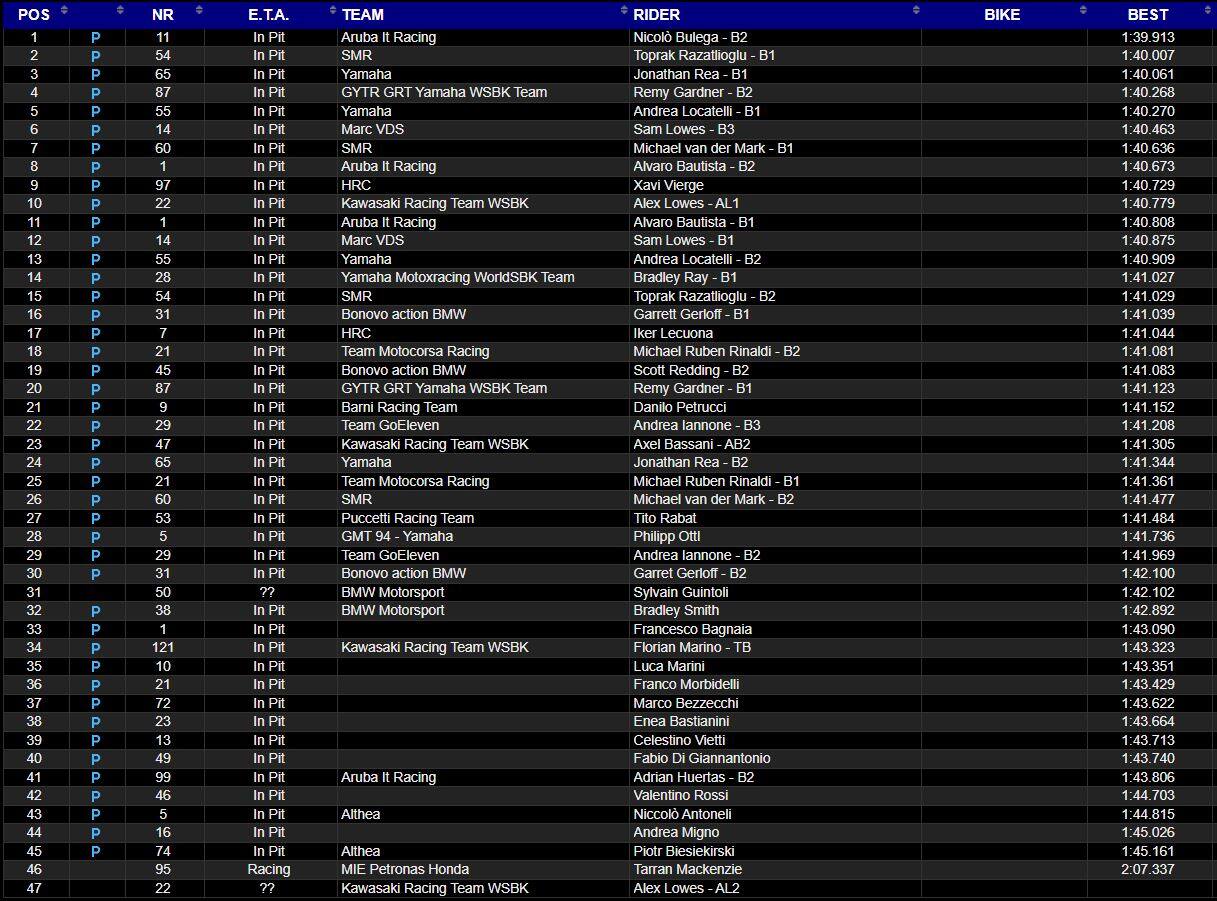Click the P icon in Bradley Ray - B1 row
The height and width of the screenshot is (901, 1217).
coord(96,278)
